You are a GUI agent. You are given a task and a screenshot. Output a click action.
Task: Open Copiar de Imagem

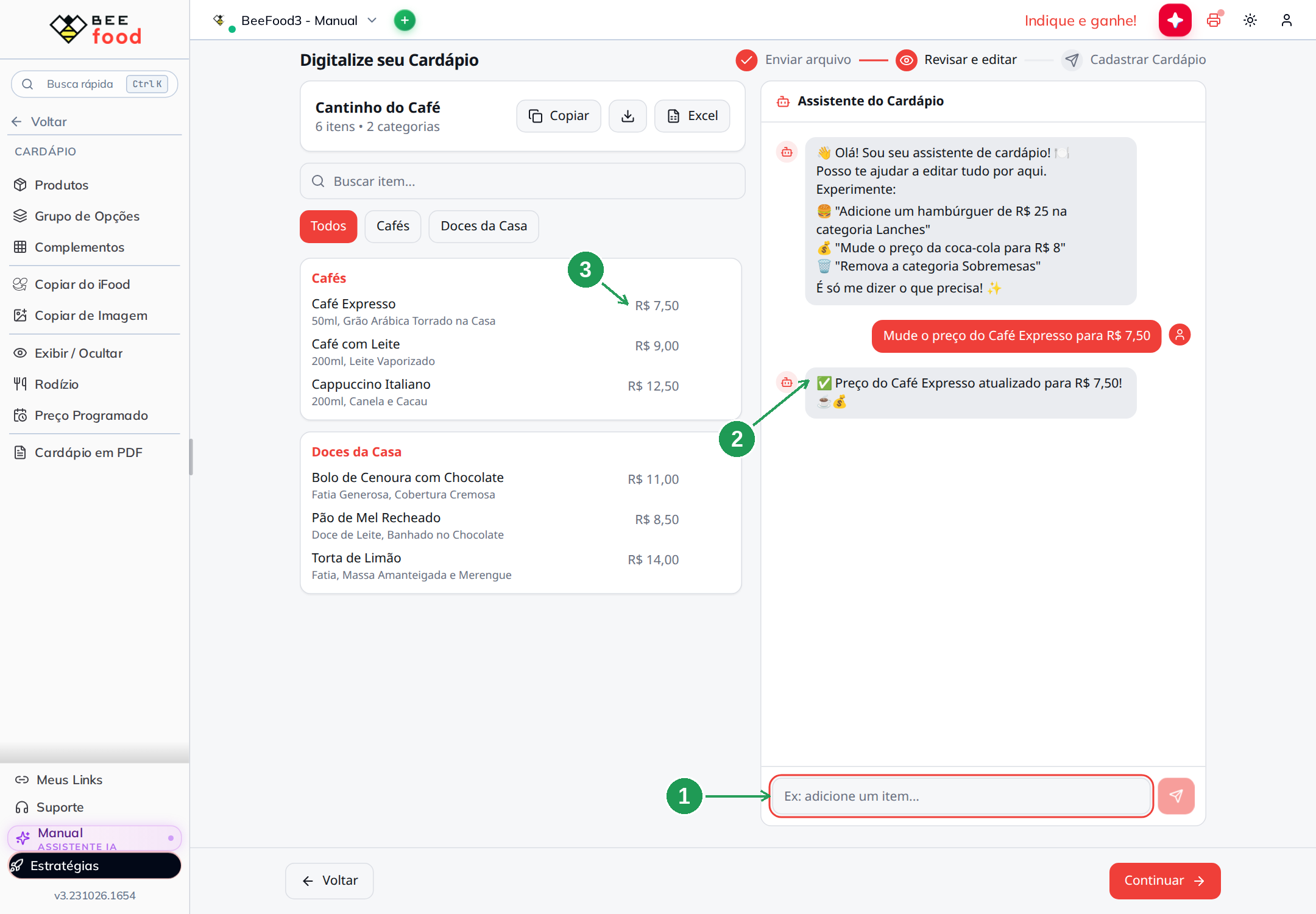coord(94,315)
